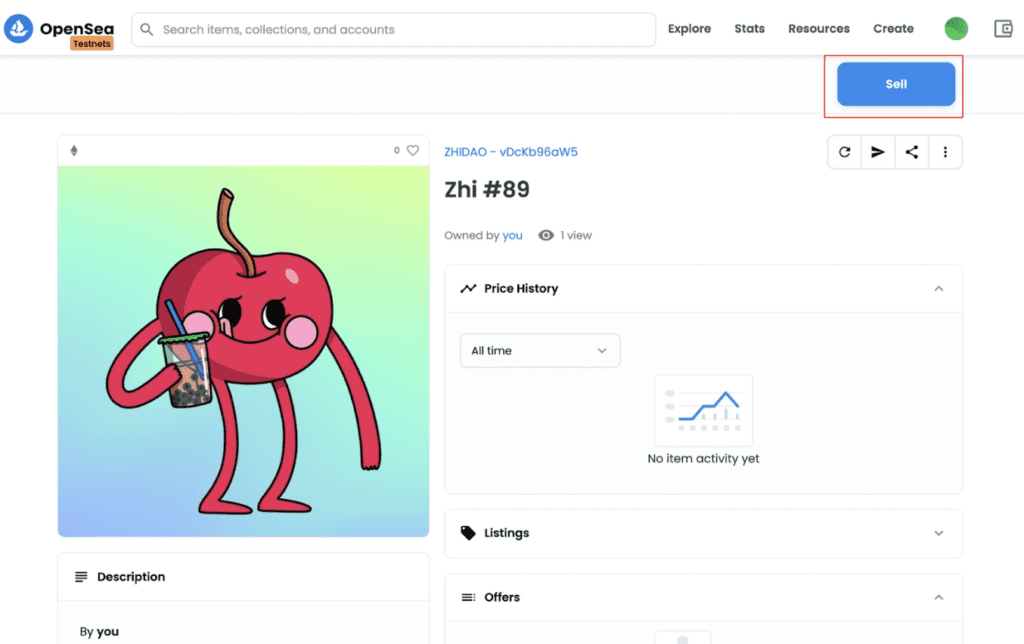Refresh metadata with the reload icon
The height and width of the screenshot is (644, 1024).
(x=844, y=152)
